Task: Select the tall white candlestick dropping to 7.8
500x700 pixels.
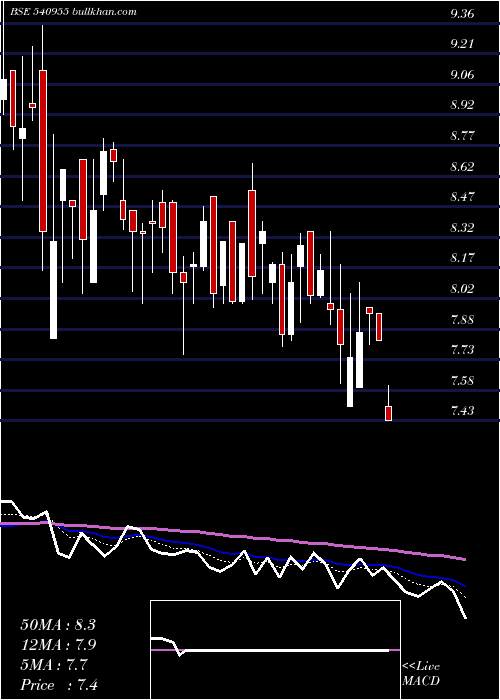Action: (53, 290)
